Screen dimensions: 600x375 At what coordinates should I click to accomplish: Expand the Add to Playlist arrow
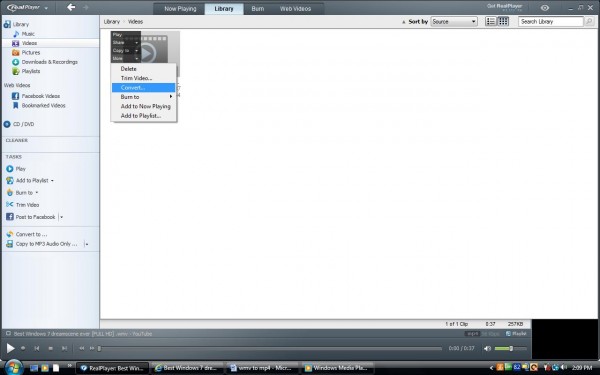[52, 181]
